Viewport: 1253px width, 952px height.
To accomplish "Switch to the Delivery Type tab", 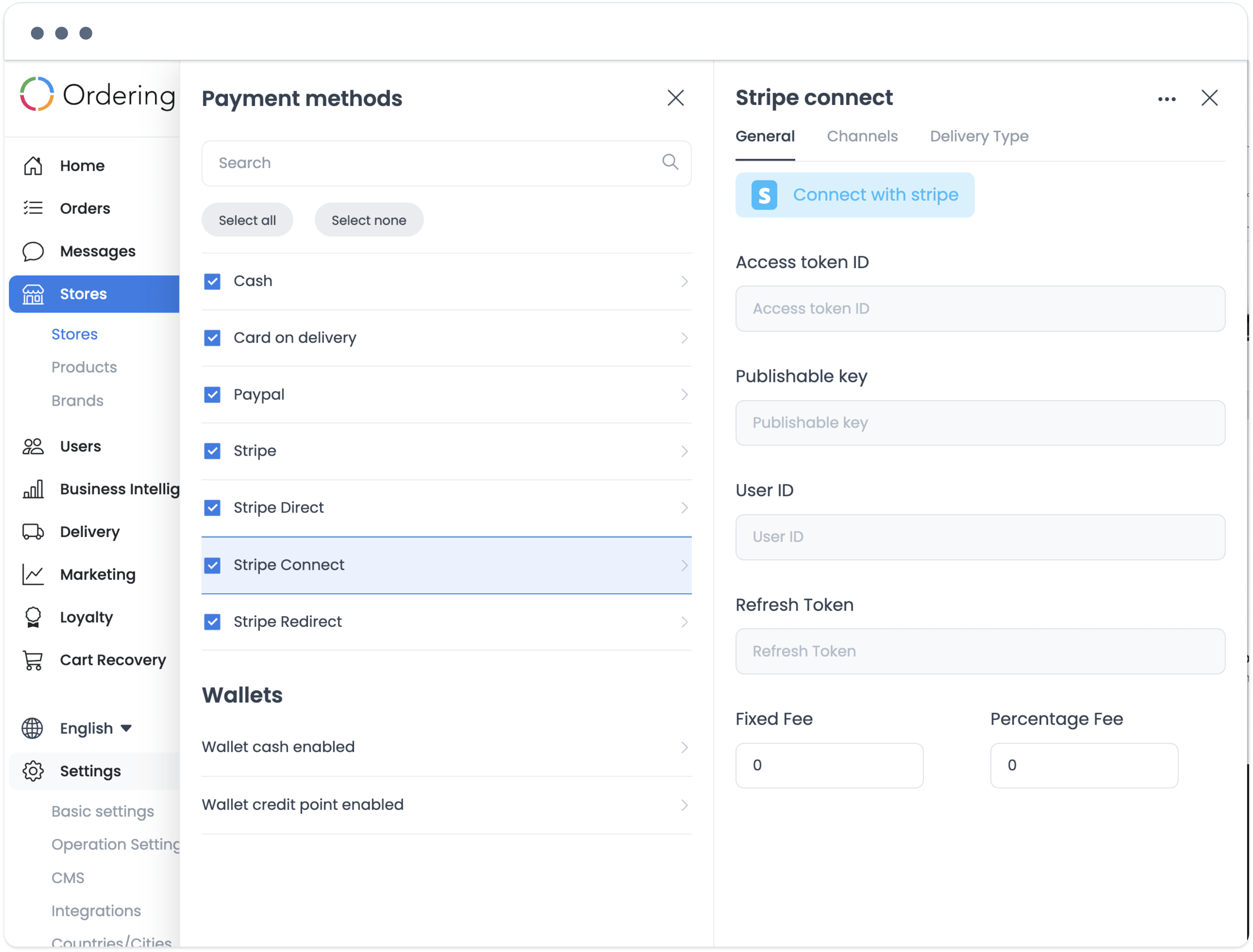I will 979,136.
